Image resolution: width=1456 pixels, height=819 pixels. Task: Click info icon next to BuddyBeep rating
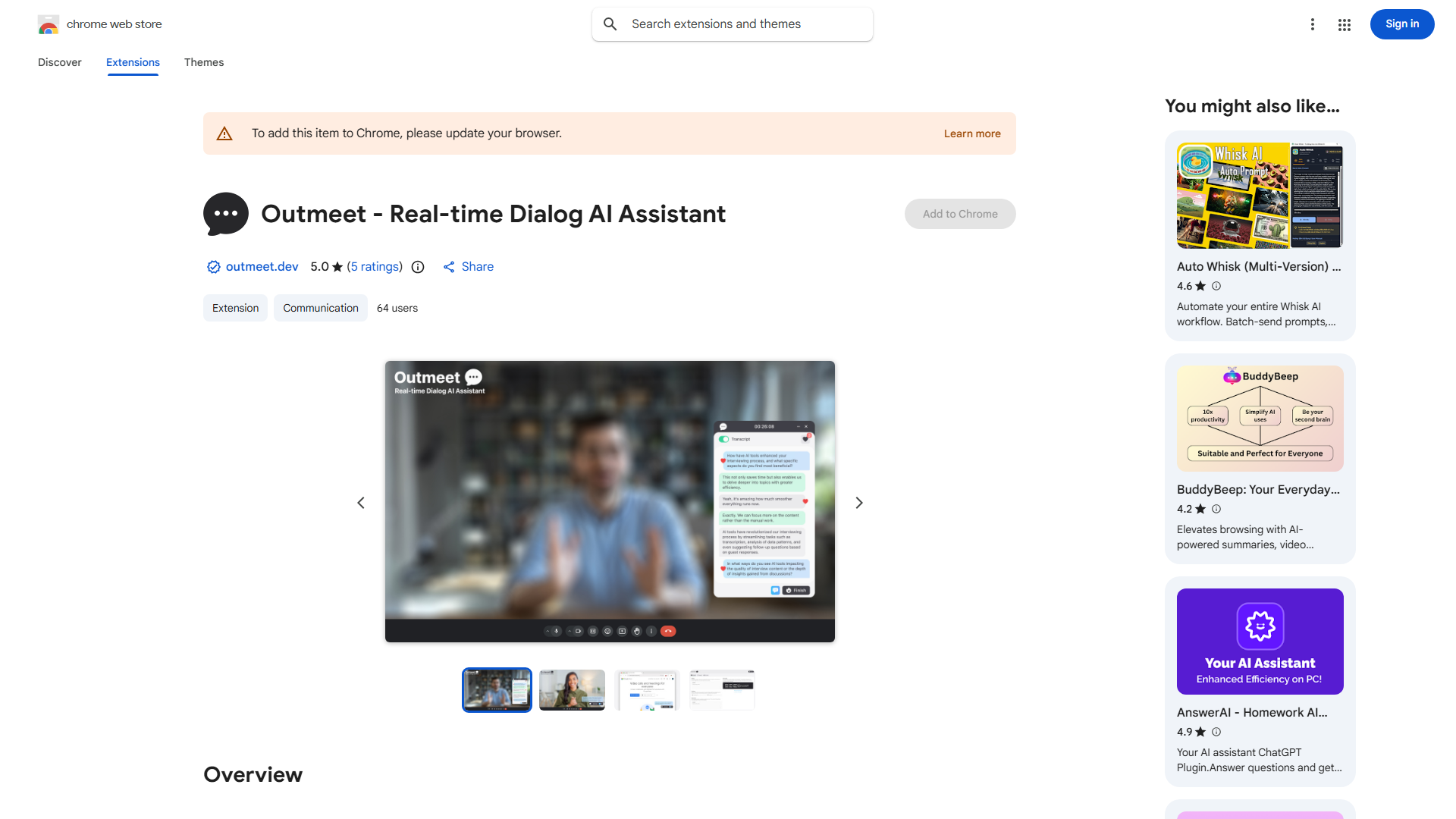(x=1216, y=509)
